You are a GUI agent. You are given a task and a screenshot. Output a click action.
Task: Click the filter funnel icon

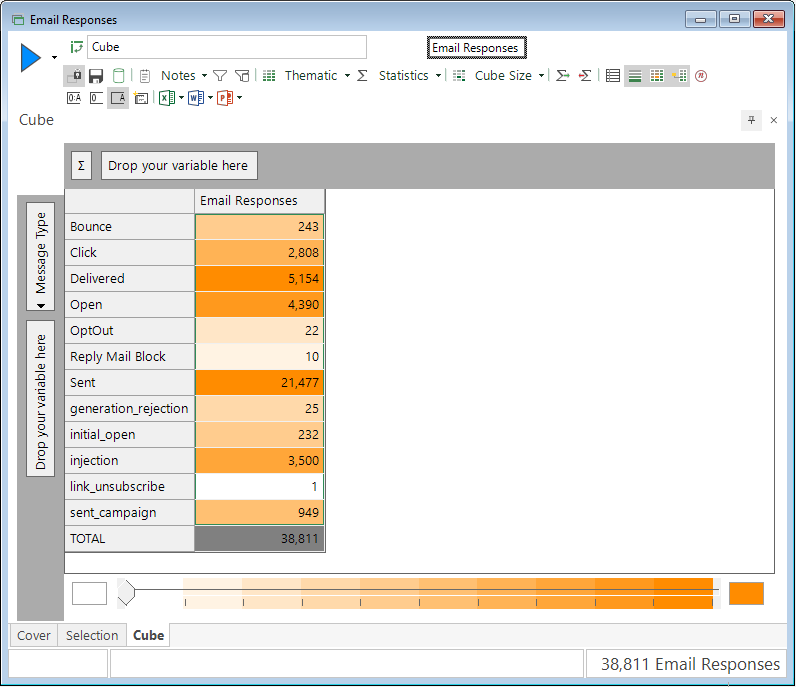point(220,76)
